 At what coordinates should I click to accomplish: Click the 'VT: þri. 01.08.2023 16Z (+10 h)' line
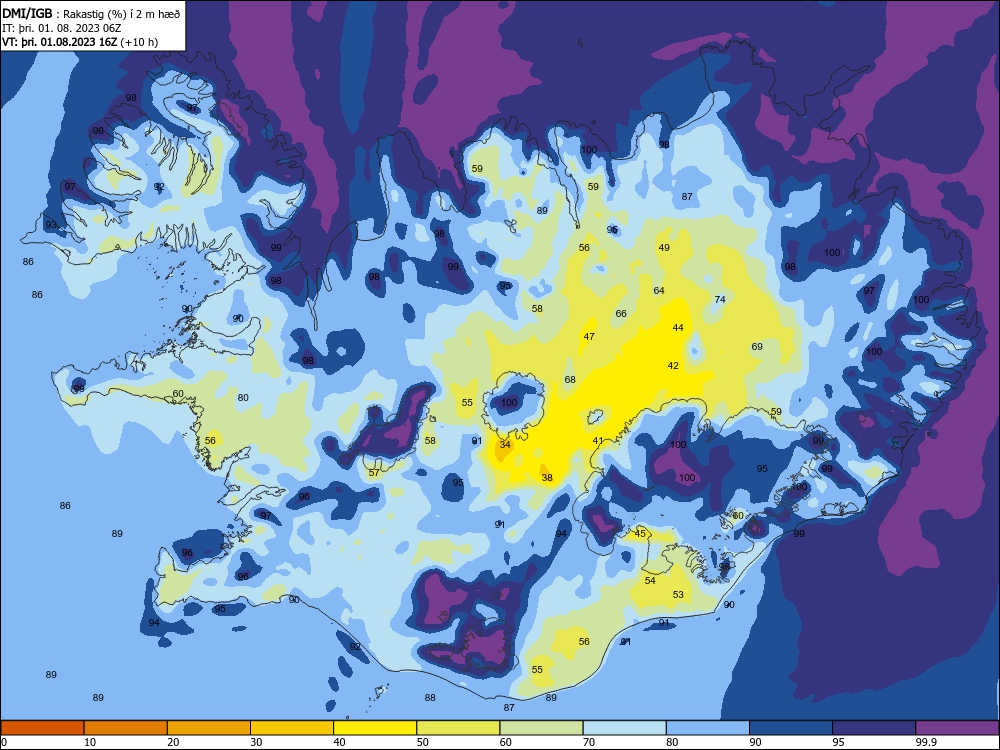coord(80,42)
